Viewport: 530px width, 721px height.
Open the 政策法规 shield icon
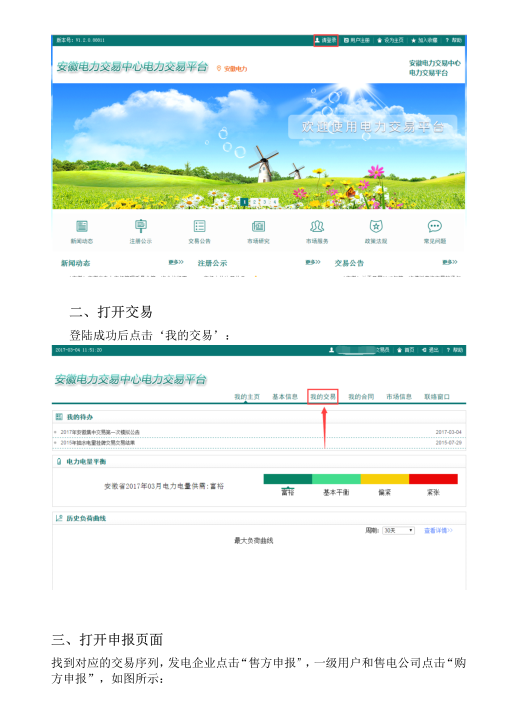pyautogui.click(x=376, y=226)
